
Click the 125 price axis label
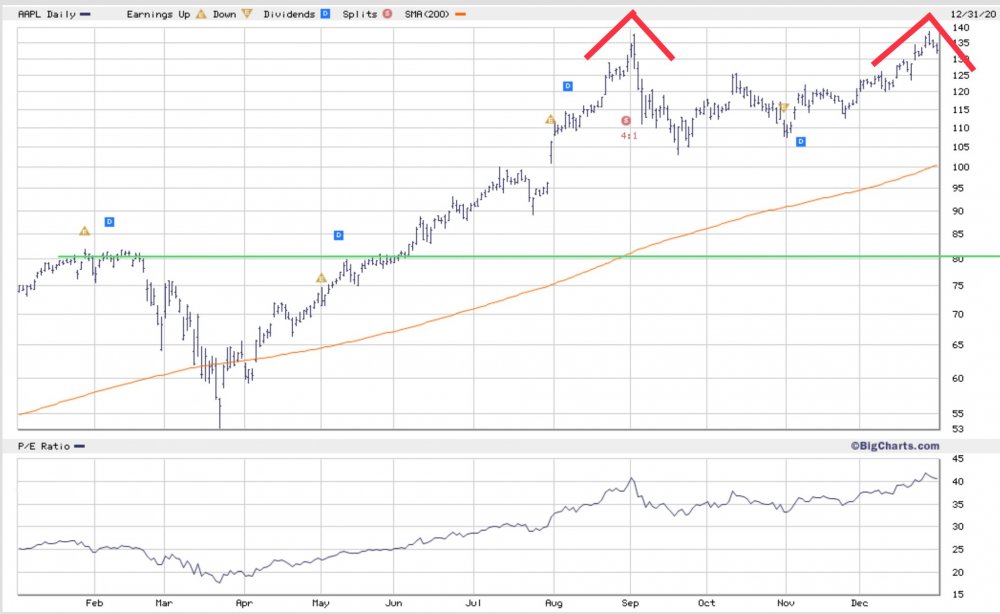(960, 75)
